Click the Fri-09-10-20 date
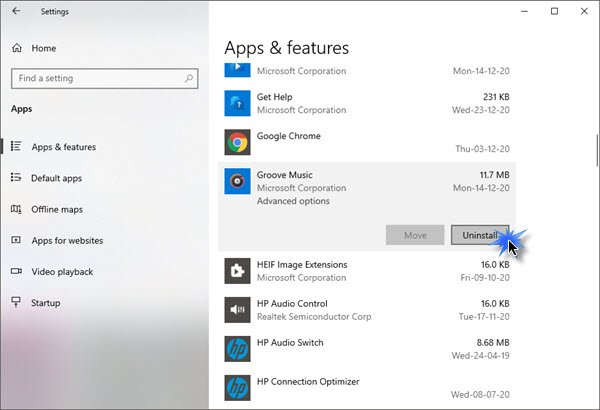This screenshot has height=410, width=600. pos(485,278)
